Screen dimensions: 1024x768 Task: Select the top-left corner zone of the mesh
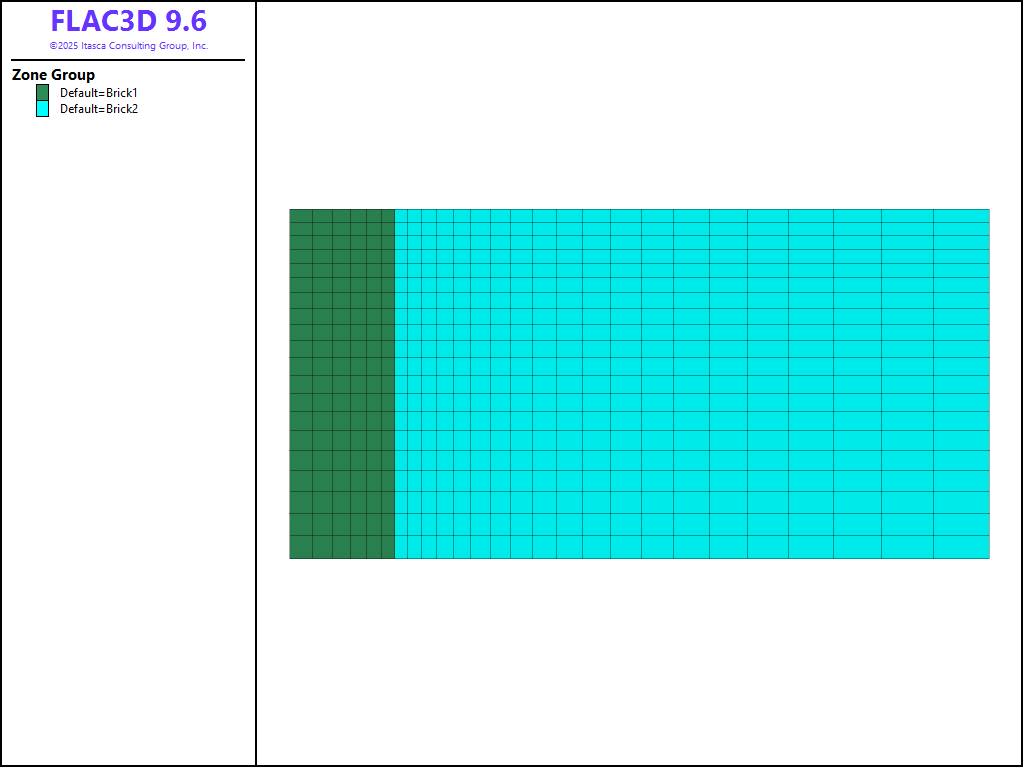pyautogui.click(x=301, y=215)
